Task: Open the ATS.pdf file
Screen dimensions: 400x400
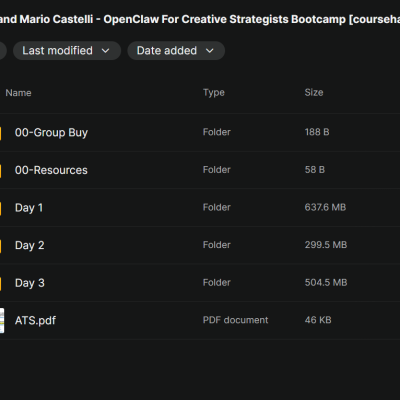Action: tap(35, 321)
